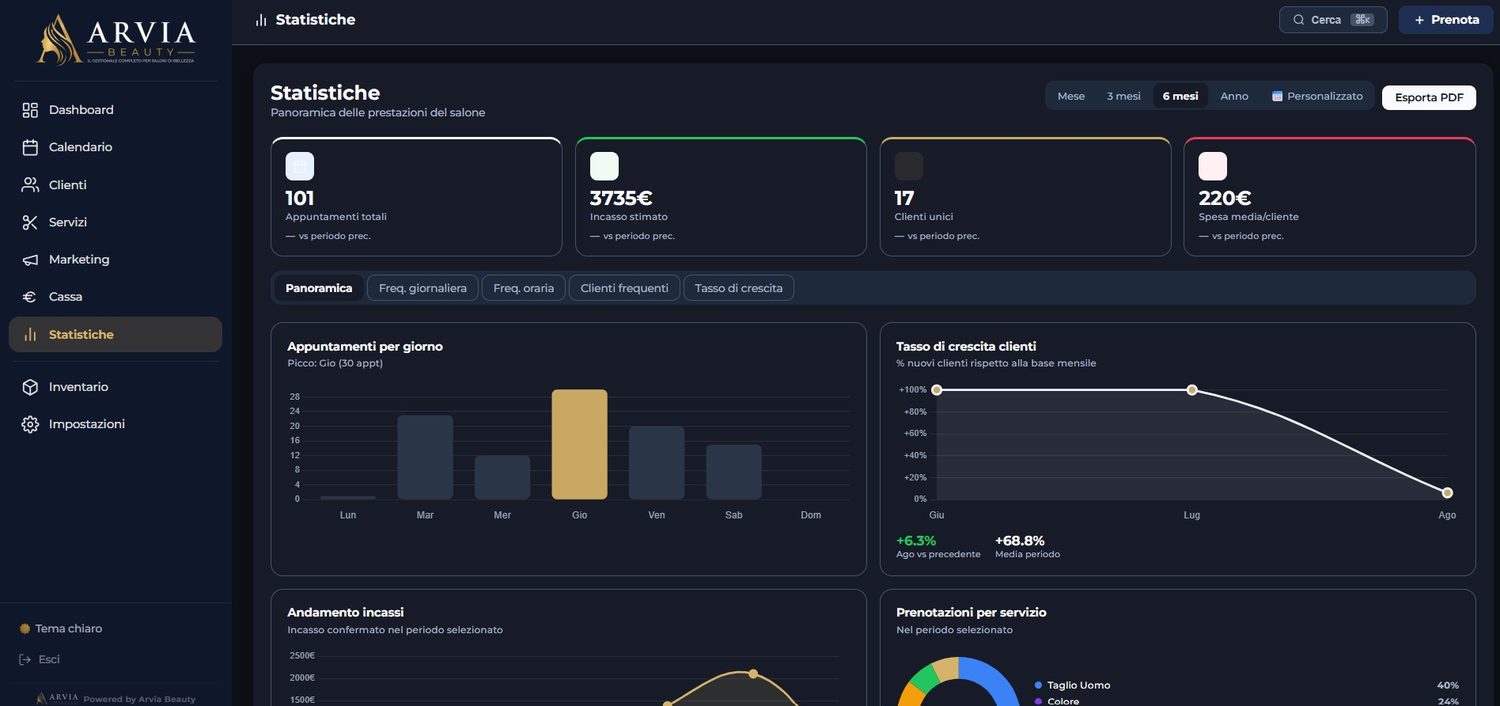
Task: Click the Spesa media/cliente card icon
Action: tap(1213, 166)
